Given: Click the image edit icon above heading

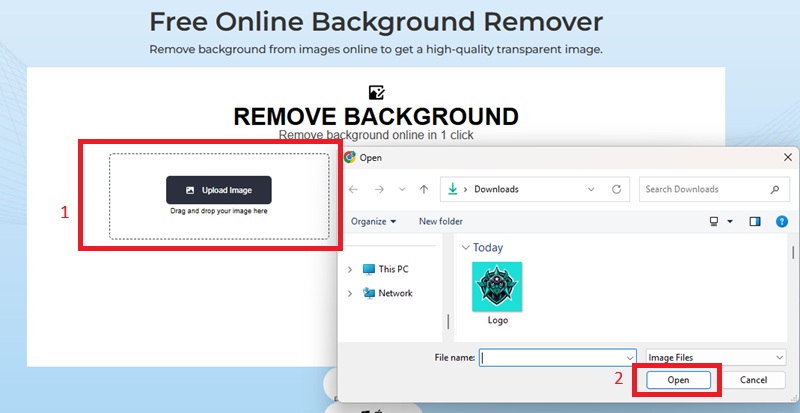Looking at the screenshot, I should tap(376, 92).
